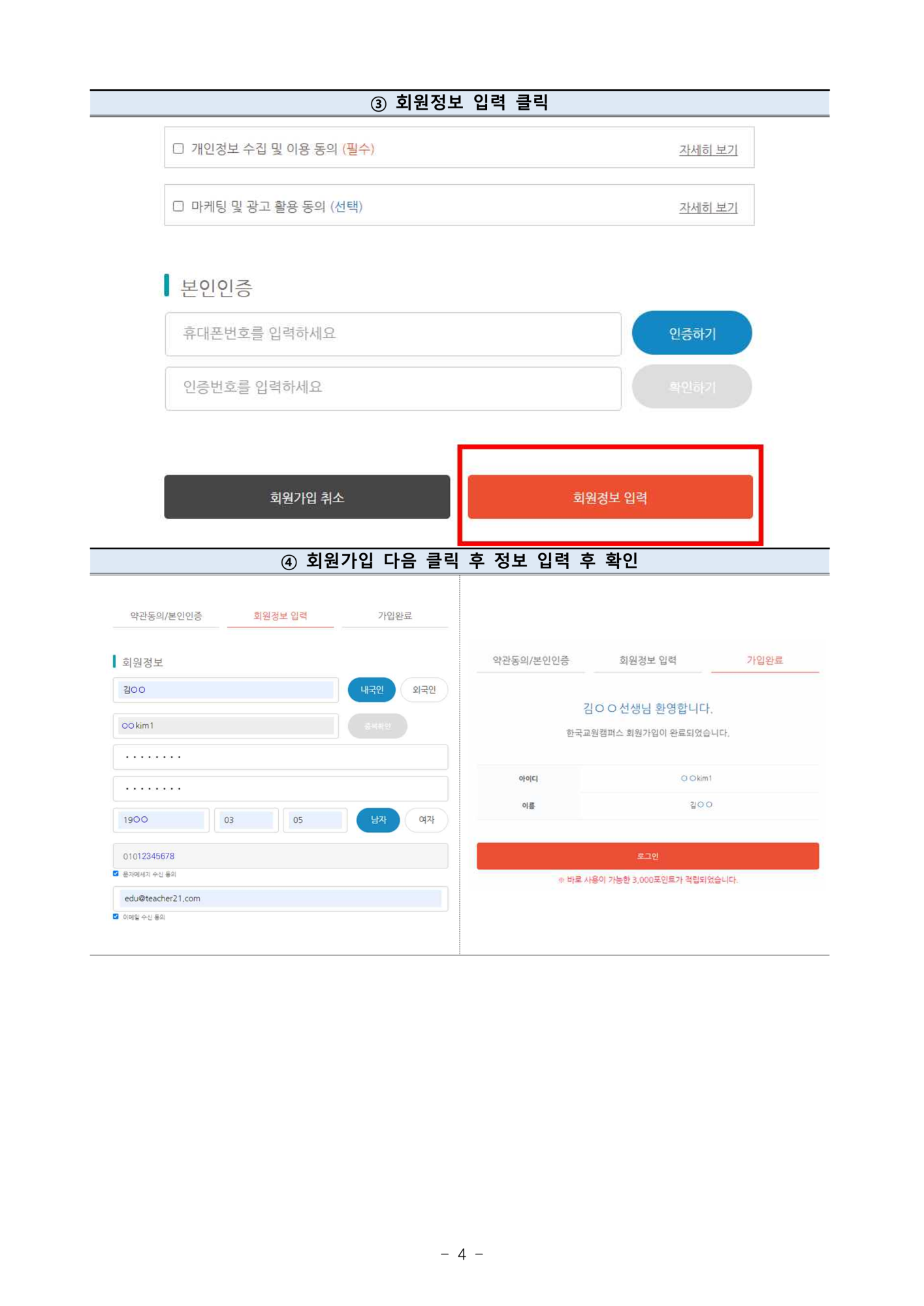
Task: Click the email field edu@teacher21.com
Action: pos(281,899)
